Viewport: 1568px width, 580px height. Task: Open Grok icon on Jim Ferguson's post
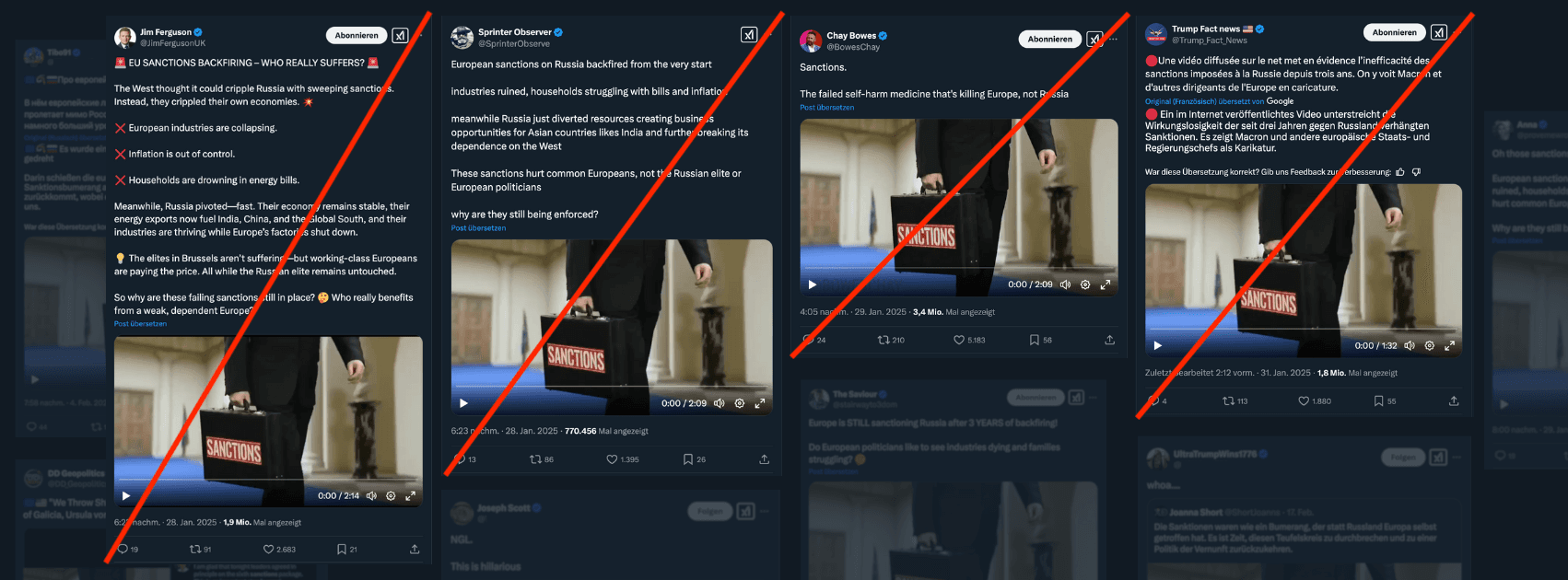click(x=400, y=36)
